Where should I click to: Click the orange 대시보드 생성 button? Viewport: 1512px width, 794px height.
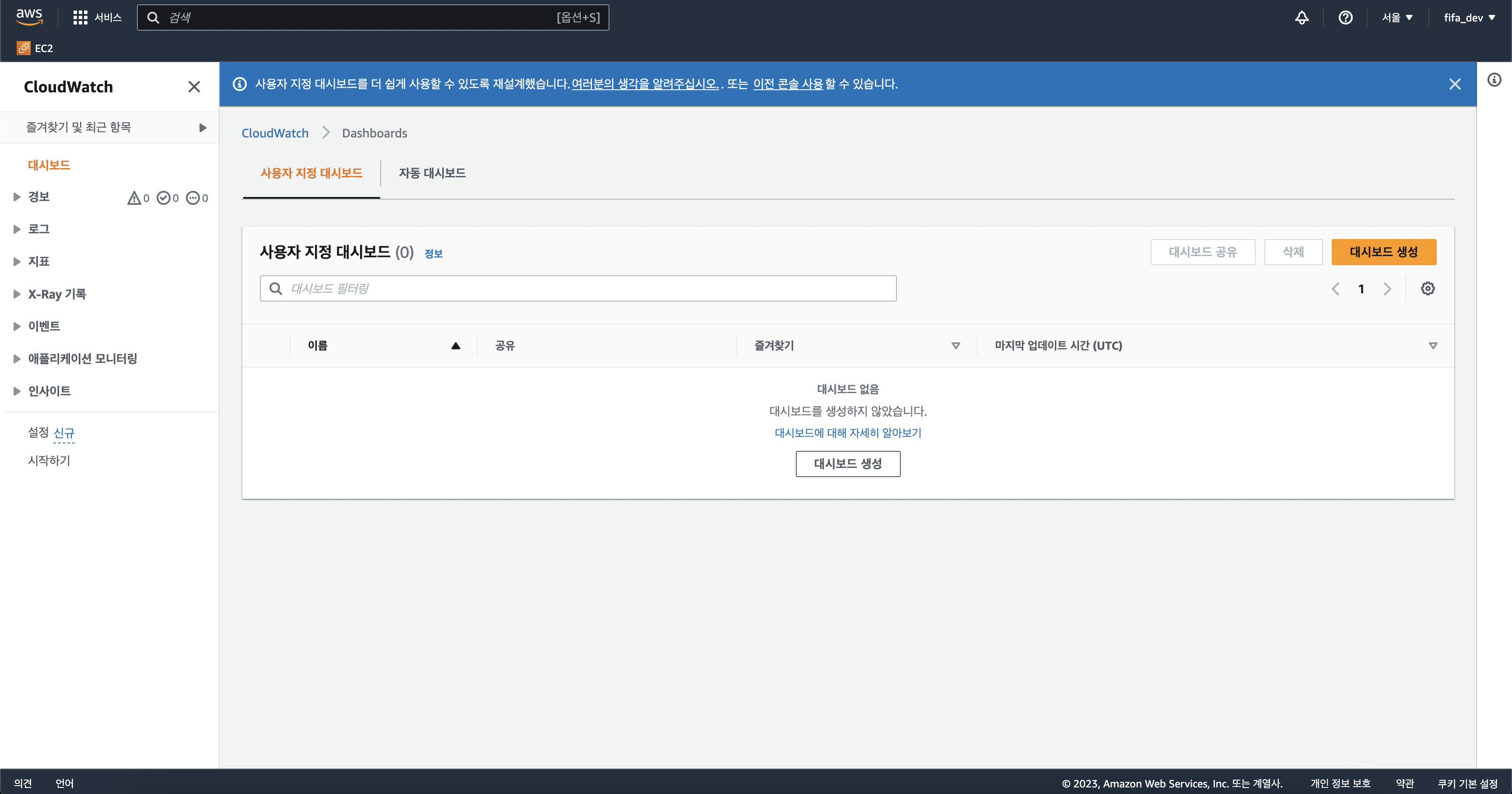pyautogui.click(x=1383, y=252)
